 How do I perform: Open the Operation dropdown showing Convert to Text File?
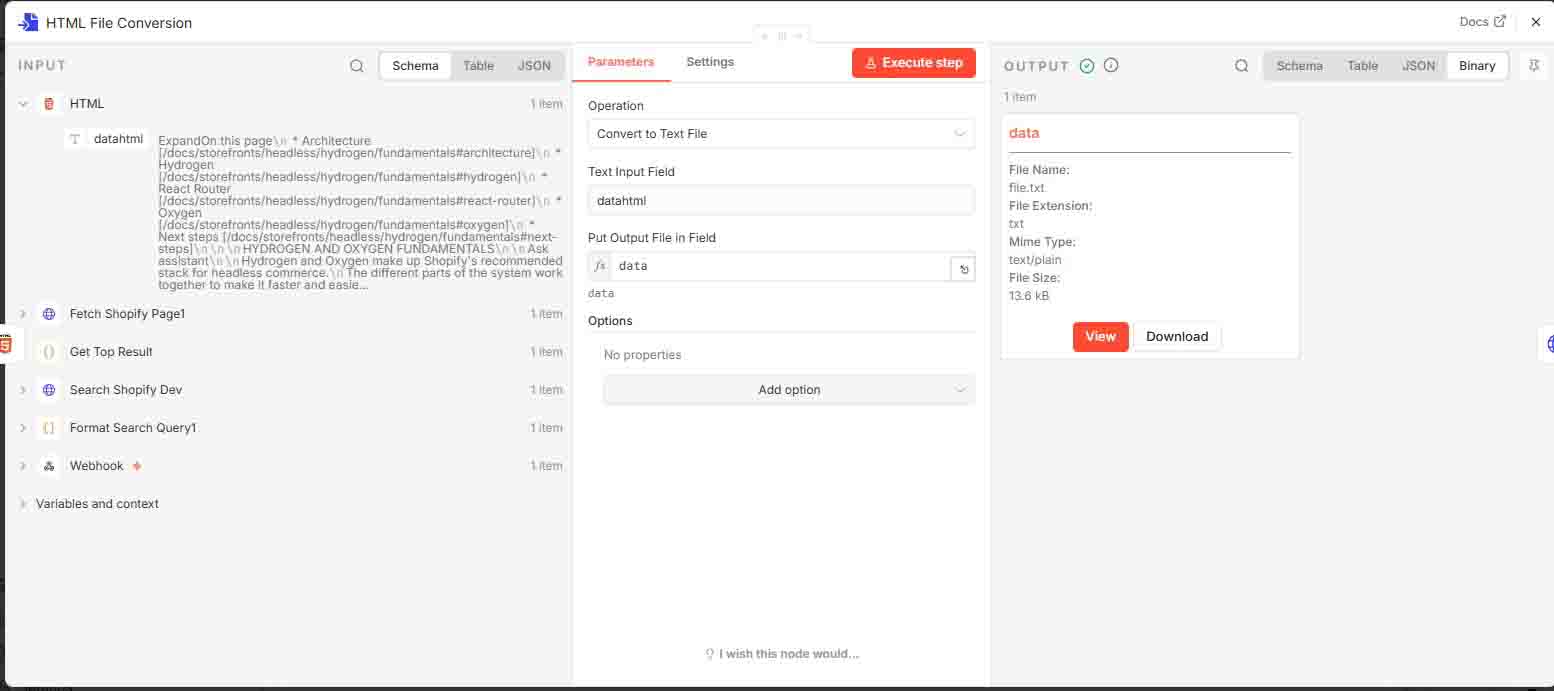click(x=781, y=133)
